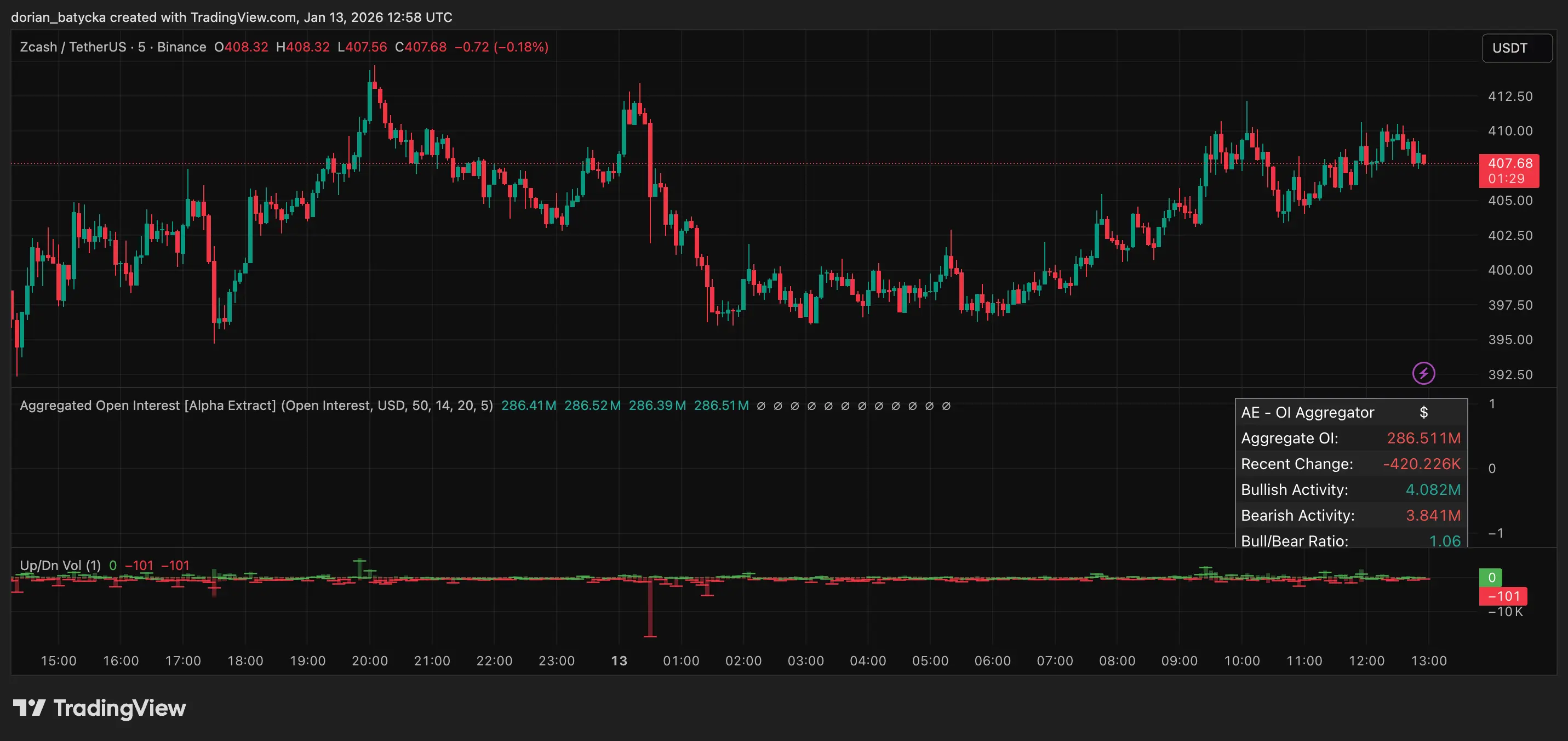The width and height of the screenshot is (1568, 741).
Task: Click the TradingView.com attribution header text
Action: [231, 17]
